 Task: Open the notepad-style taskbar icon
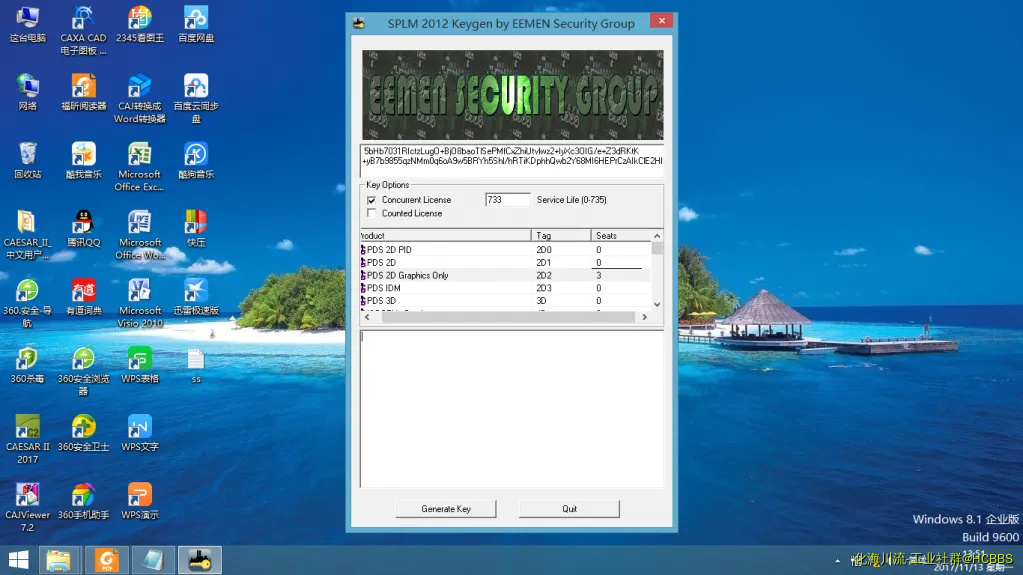[153, 560]
